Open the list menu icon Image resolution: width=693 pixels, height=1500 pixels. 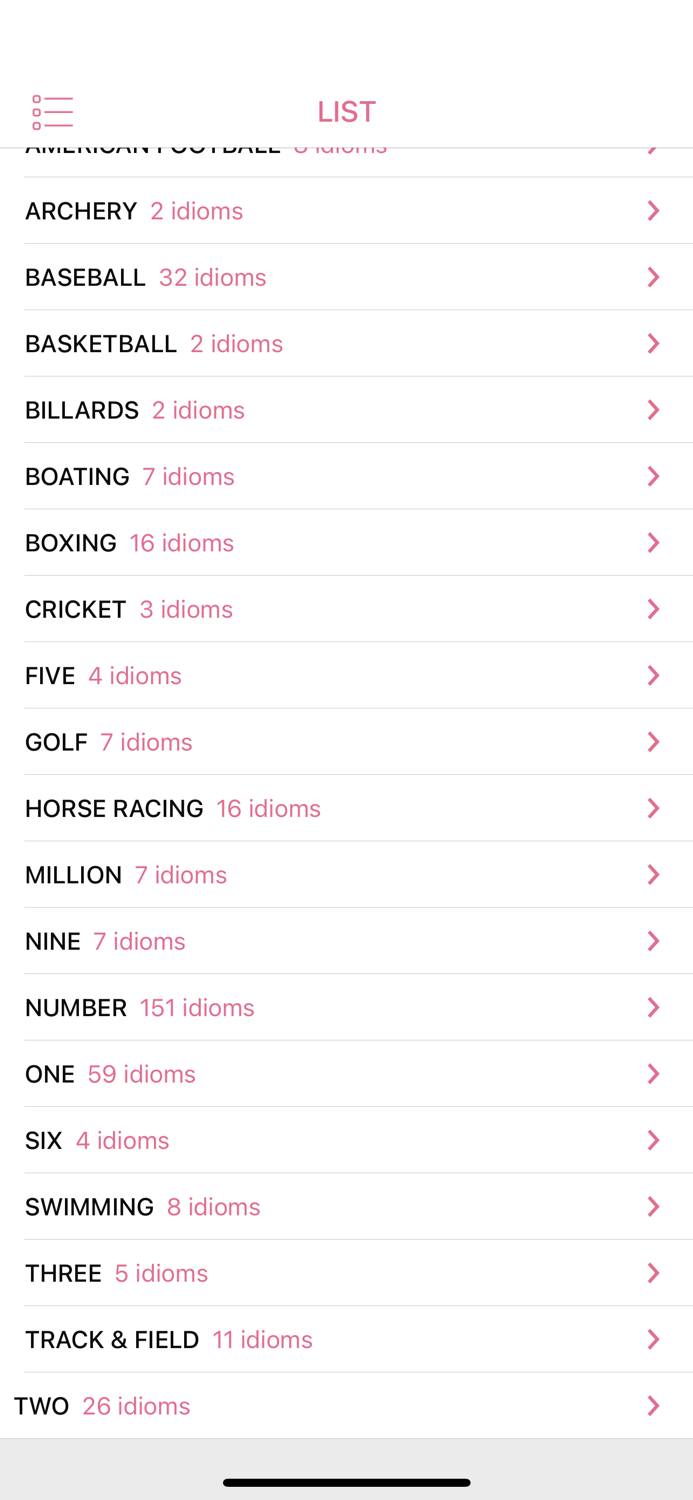[53, 110]
